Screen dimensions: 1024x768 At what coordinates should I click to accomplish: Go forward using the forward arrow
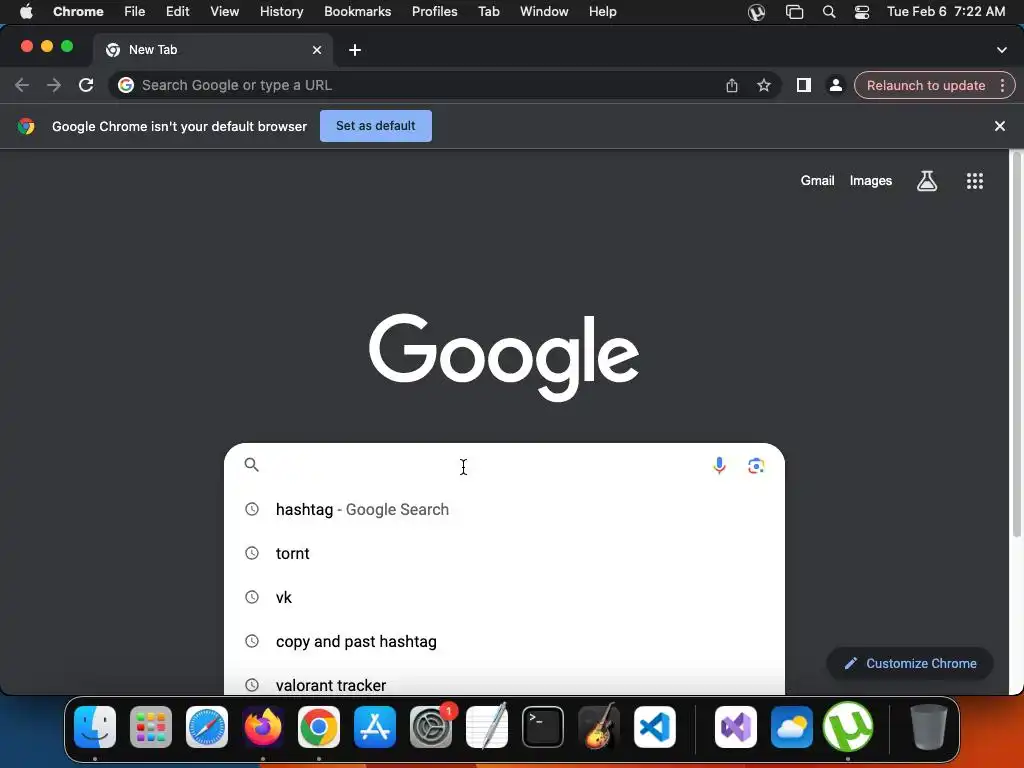click(54, 85)
